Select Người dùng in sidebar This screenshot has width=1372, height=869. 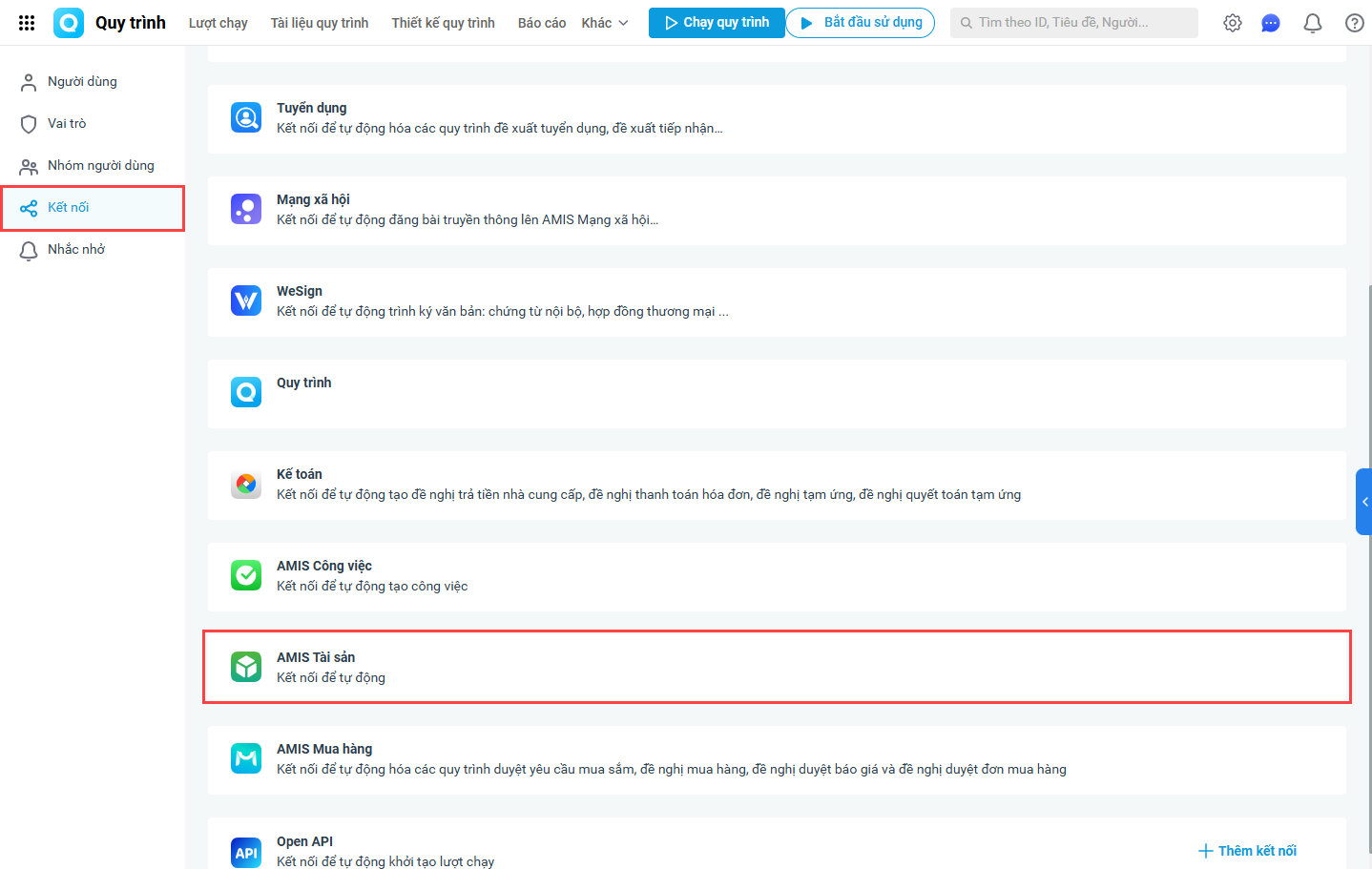[x=93, y=82]
